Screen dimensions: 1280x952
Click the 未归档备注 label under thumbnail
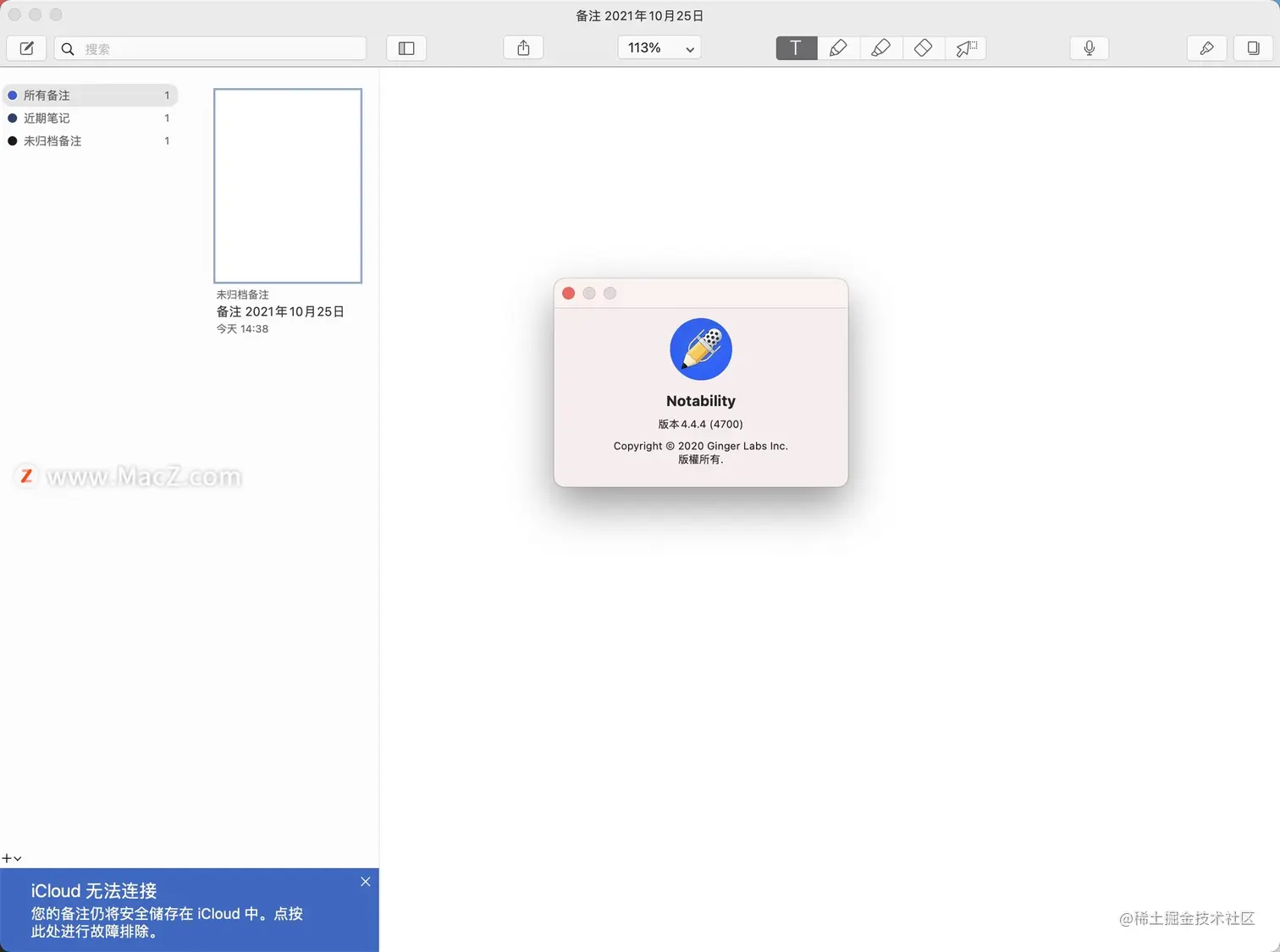242,294
